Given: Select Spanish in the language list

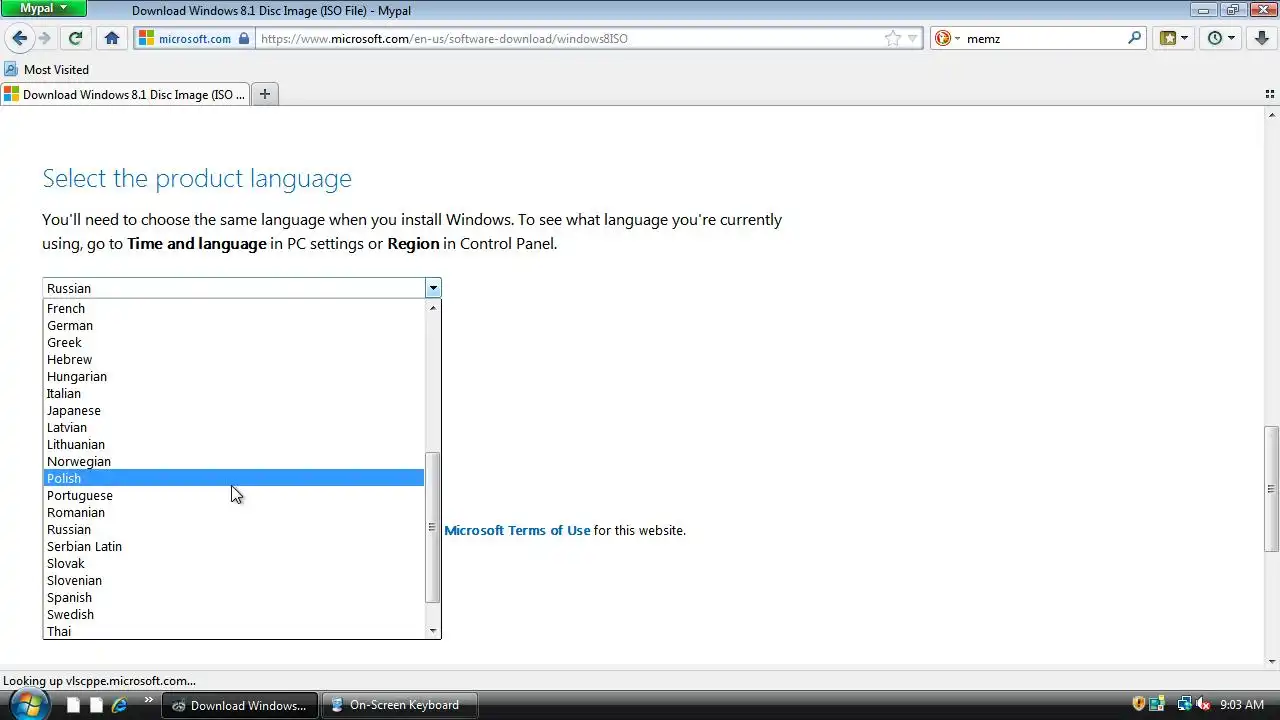Looking at the screenshot, I should [234, 597].
